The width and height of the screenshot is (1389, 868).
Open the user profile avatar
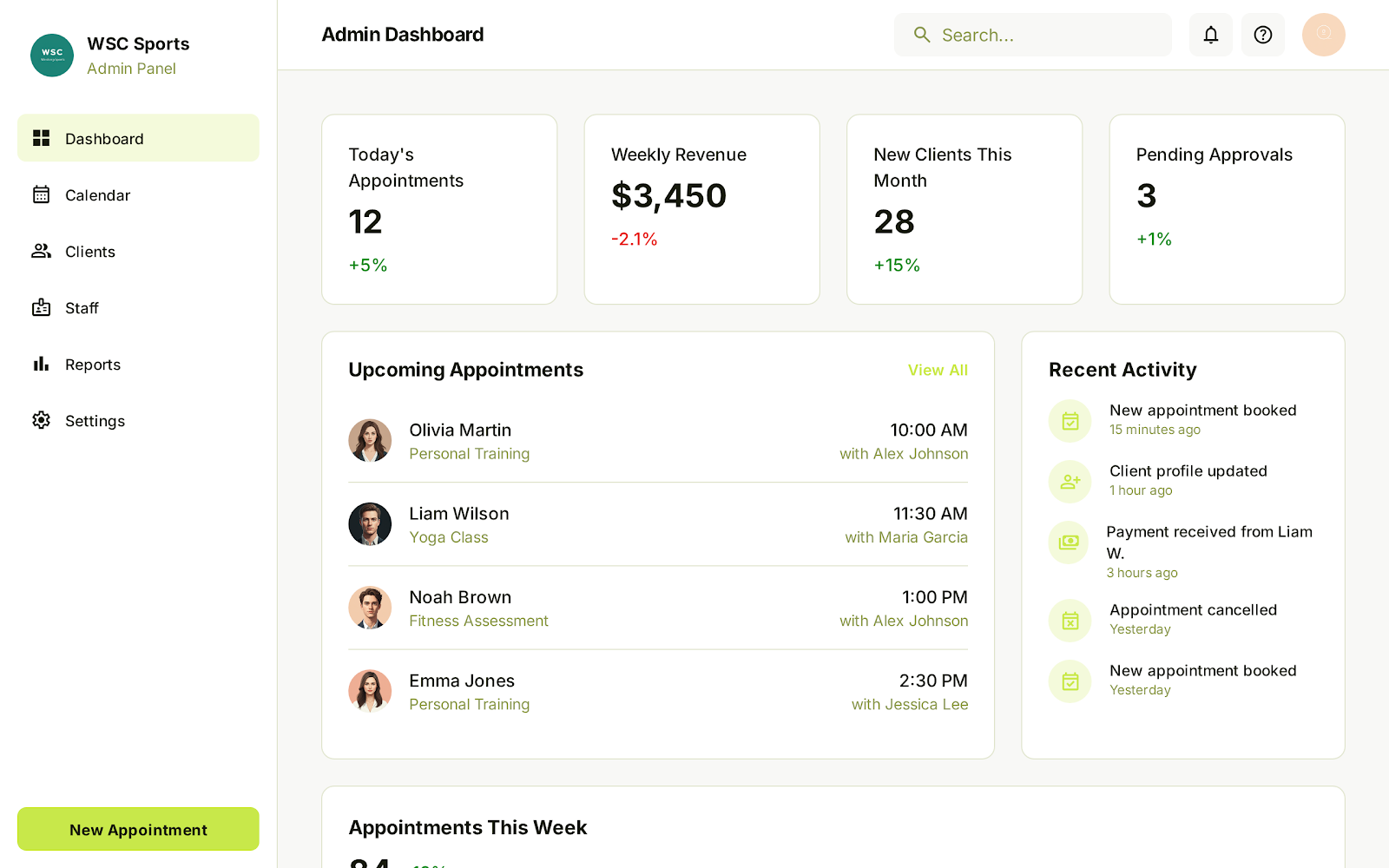point(1323,35)
